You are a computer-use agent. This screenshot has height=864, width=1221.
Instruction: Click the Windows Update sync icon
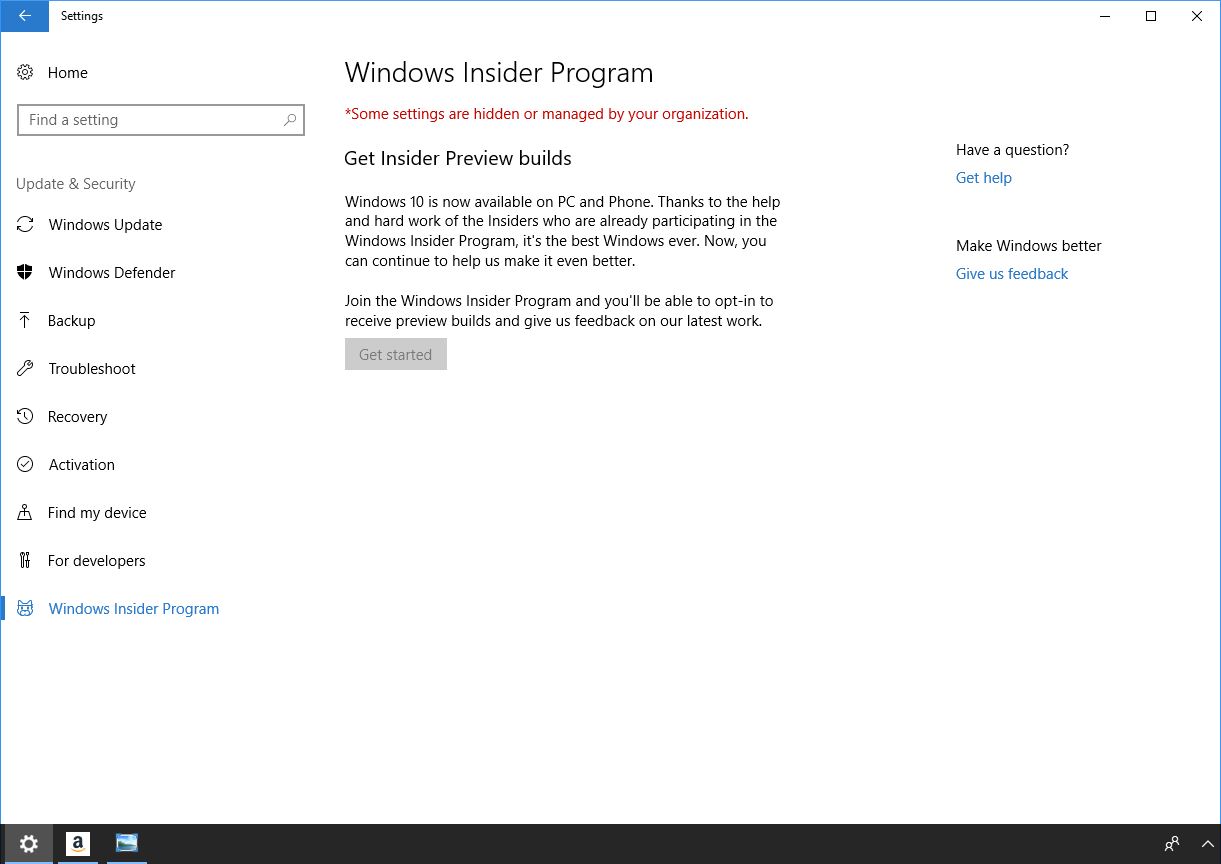point(25,224)
